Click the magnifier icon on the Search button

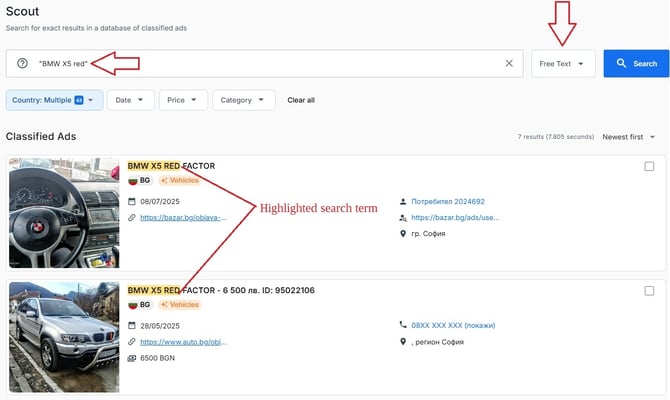point(621,63)
